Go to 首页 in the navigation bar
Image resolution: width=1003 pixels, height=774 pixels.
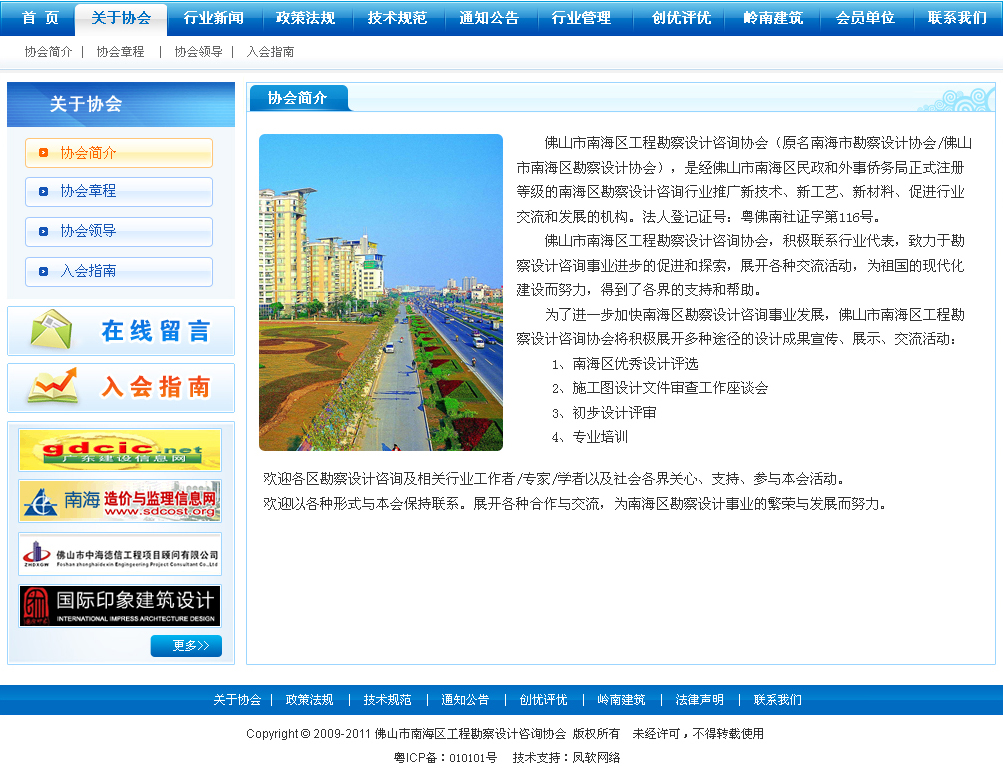tap(41, 18)
